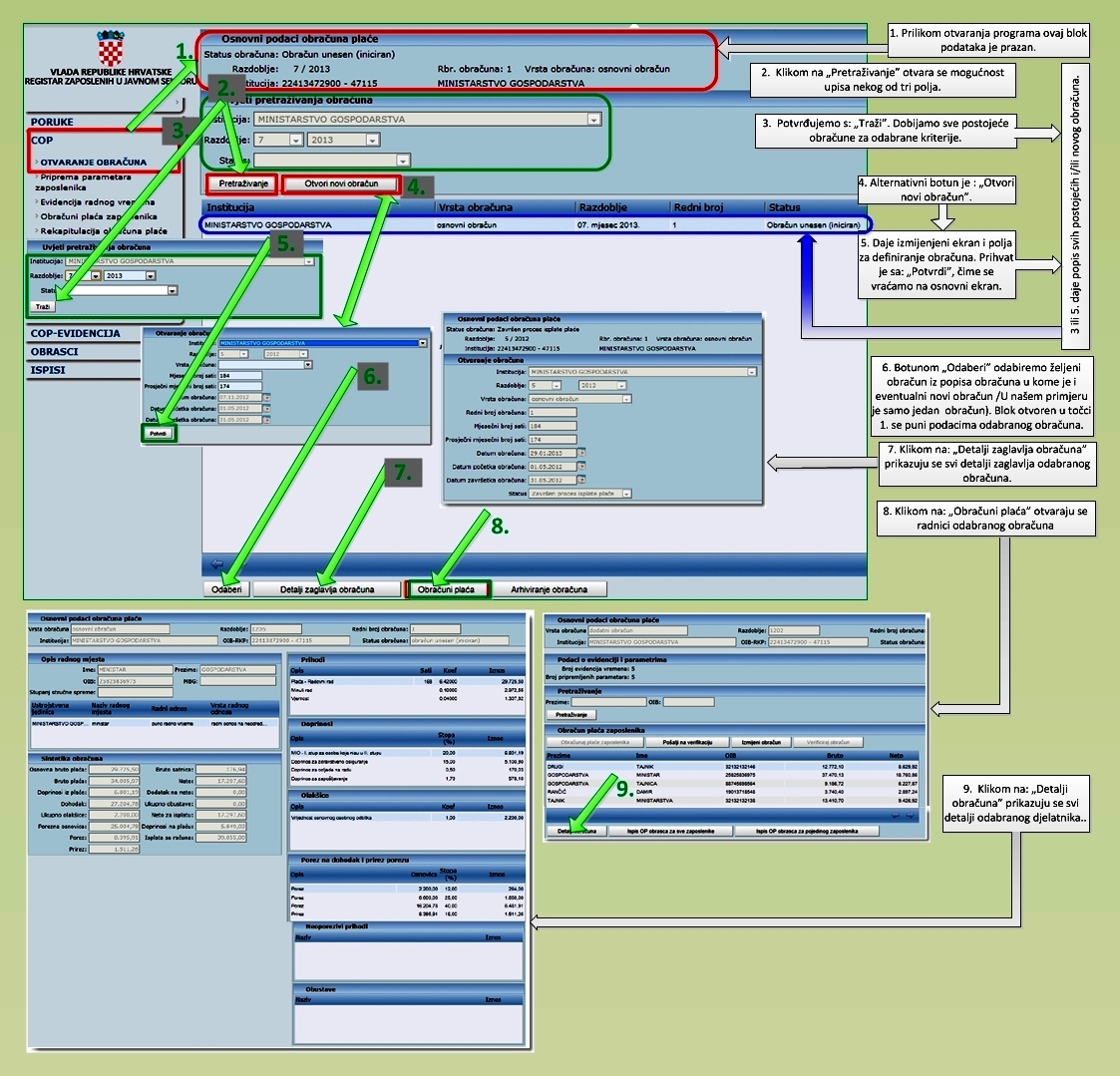
Task: Open Obračuni plaća zaposlenika sidebar item
Action: (x=99, y=216)
